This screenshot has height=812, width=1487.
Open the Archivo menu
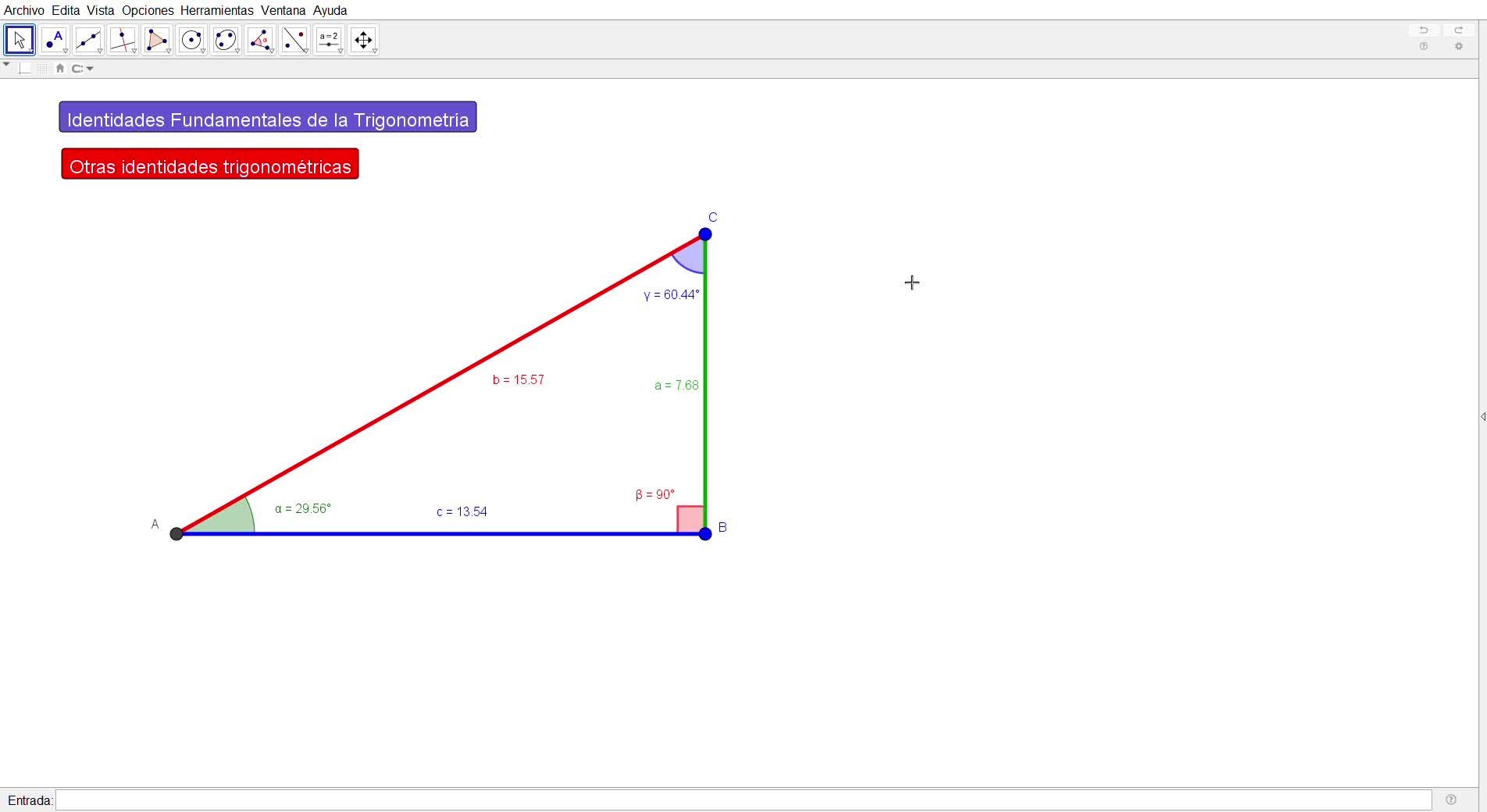point(24,10)
